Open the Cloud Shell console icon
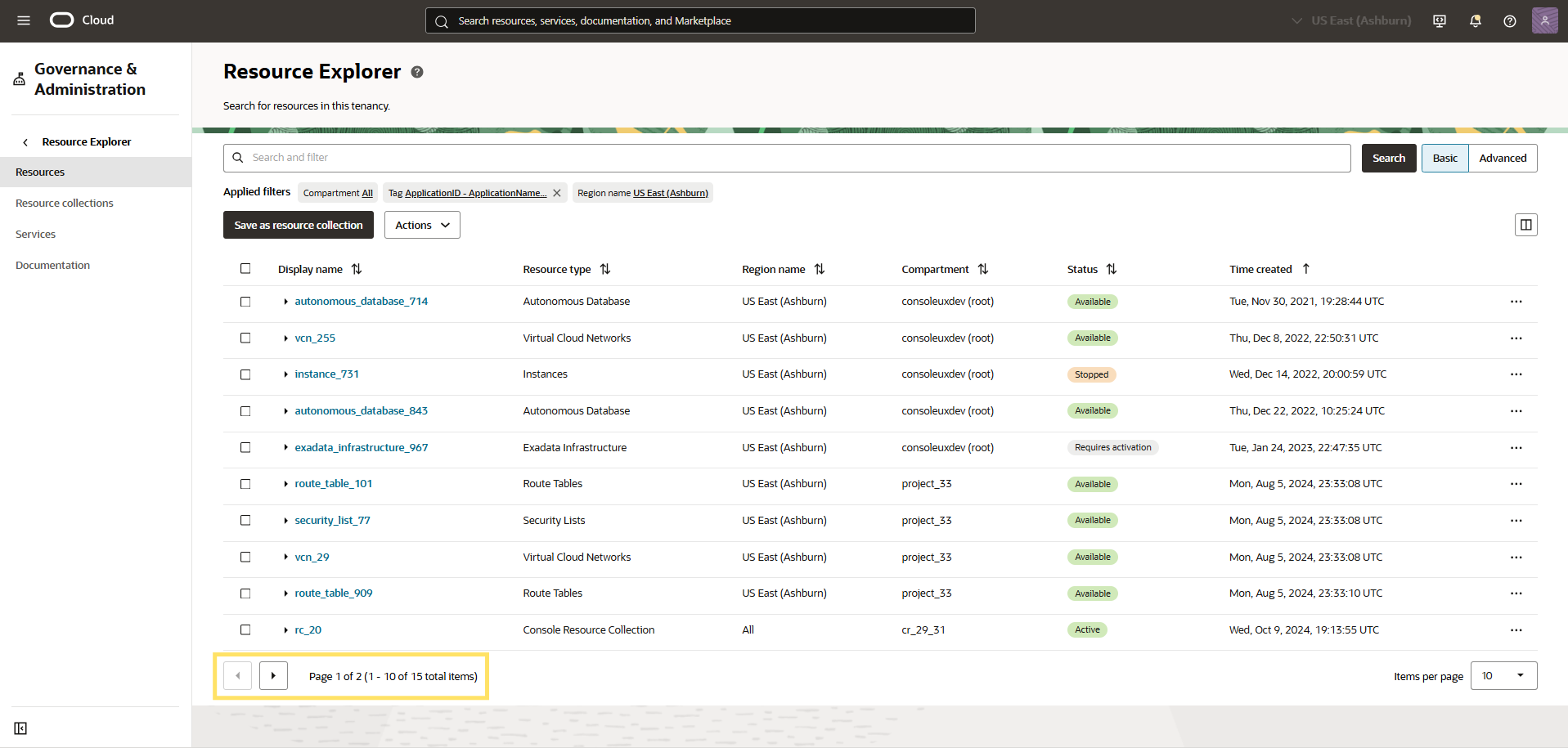The image size is (1568, 748). pyautogui.click(x=1438, y=20)
